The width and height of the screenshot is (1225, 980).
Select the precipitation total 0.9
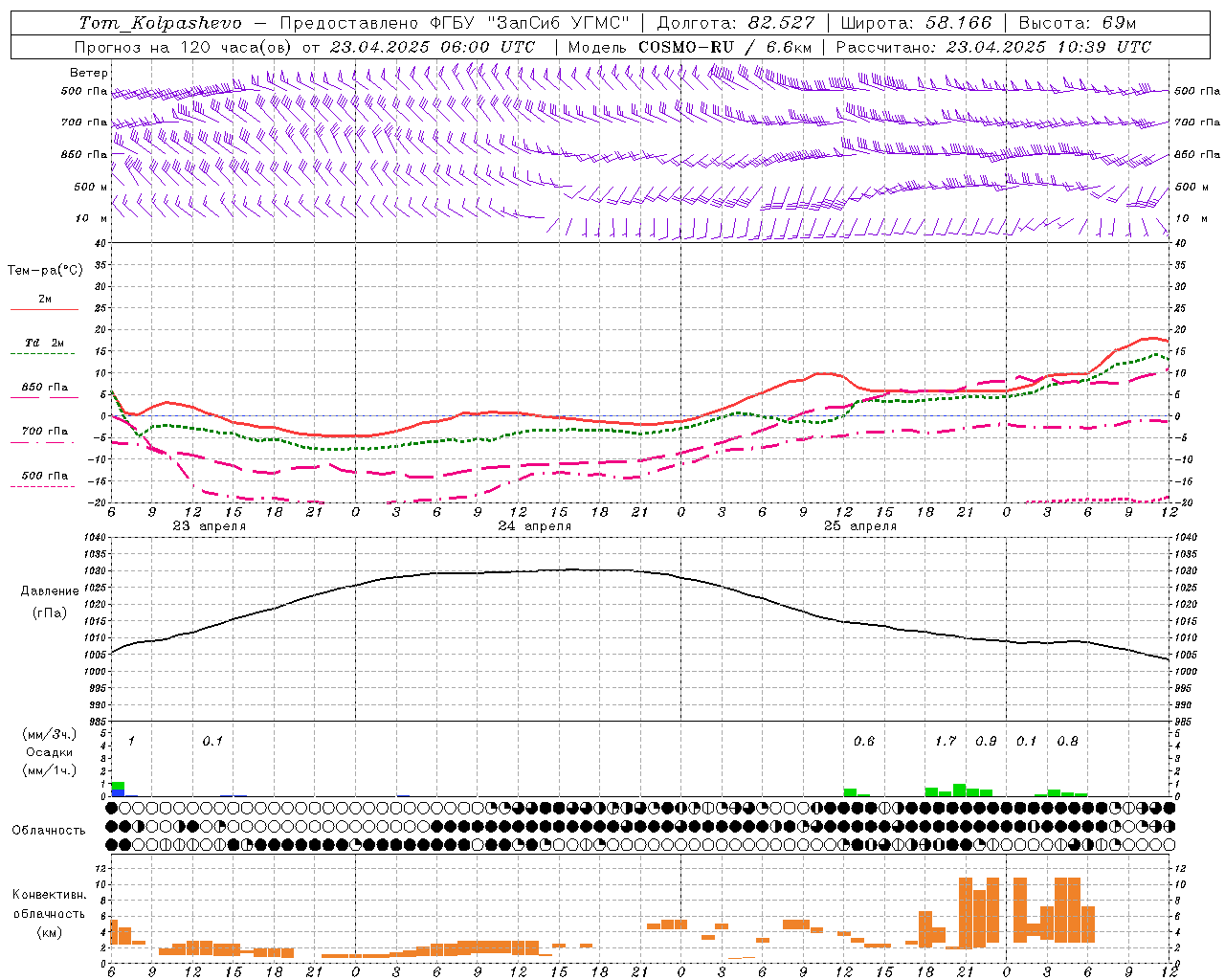pos(986,742)
